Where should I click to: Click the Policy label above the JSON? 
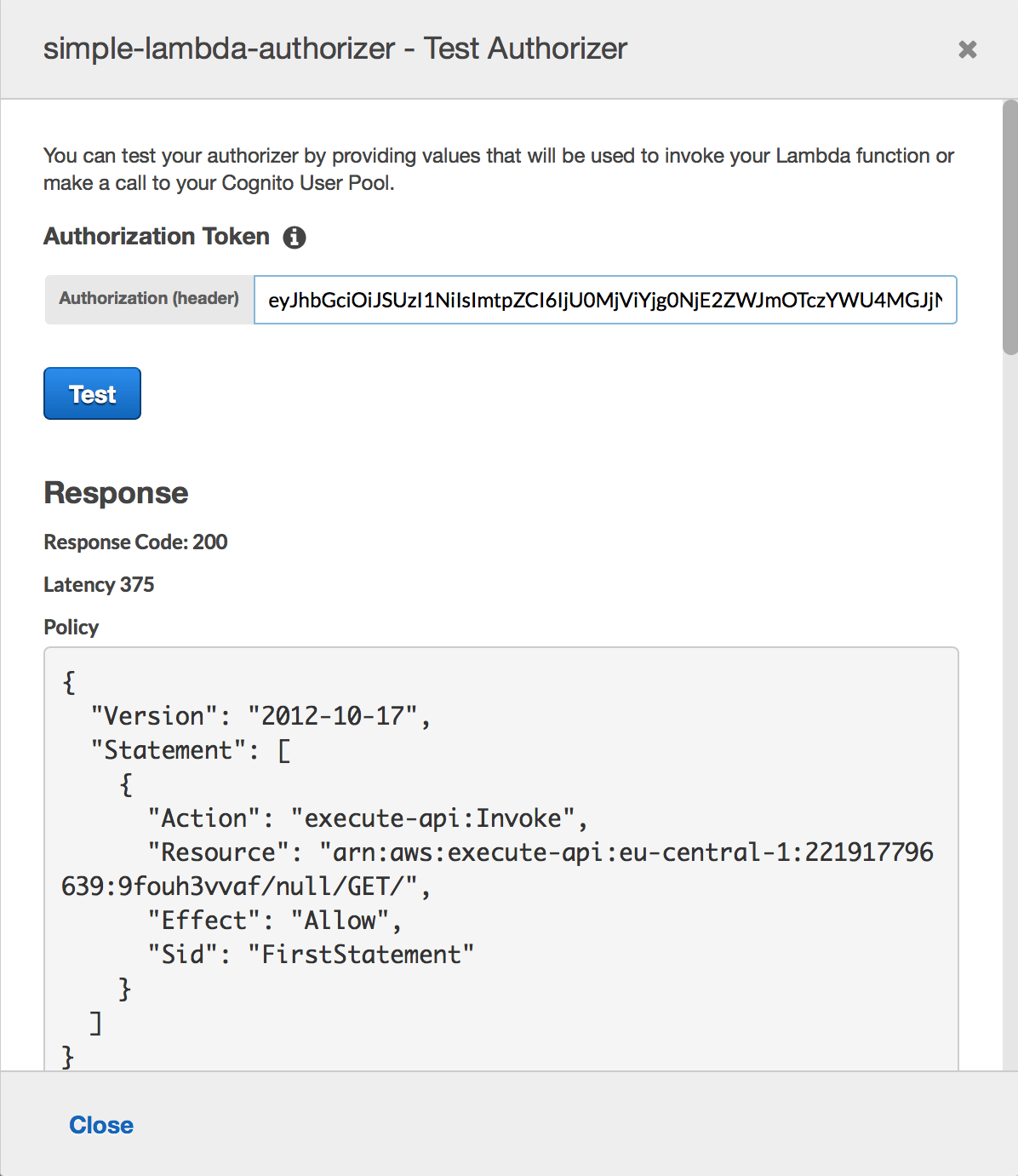[71, 628]
